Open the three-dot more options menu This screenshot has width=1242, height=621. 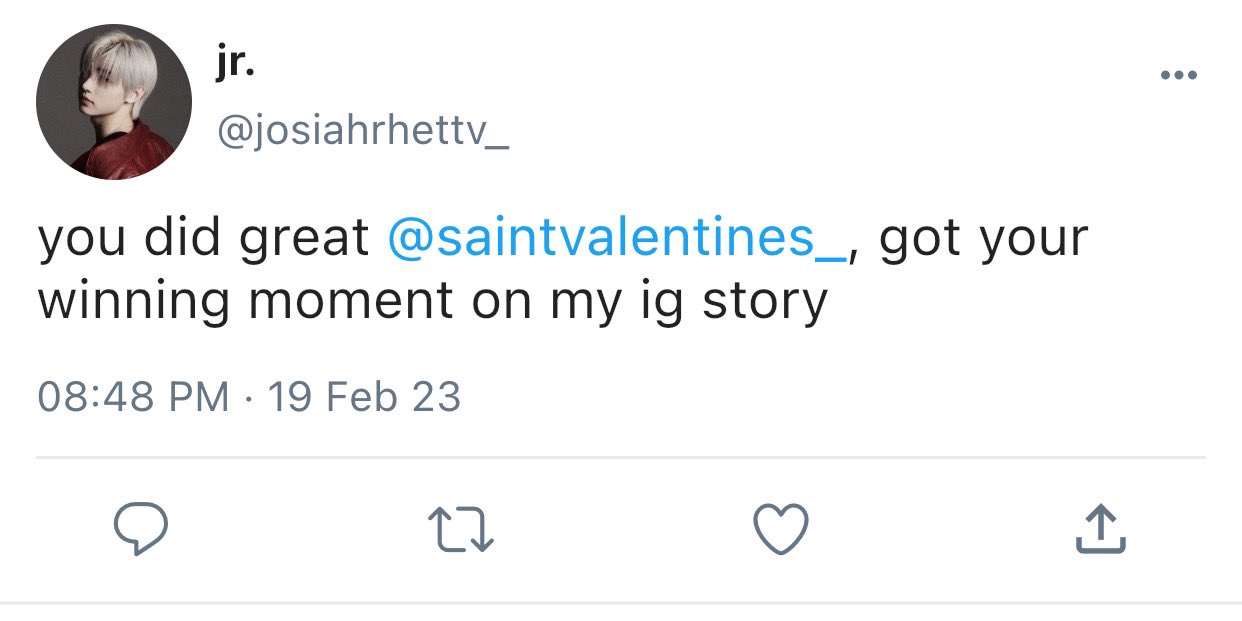(1179, 76)
